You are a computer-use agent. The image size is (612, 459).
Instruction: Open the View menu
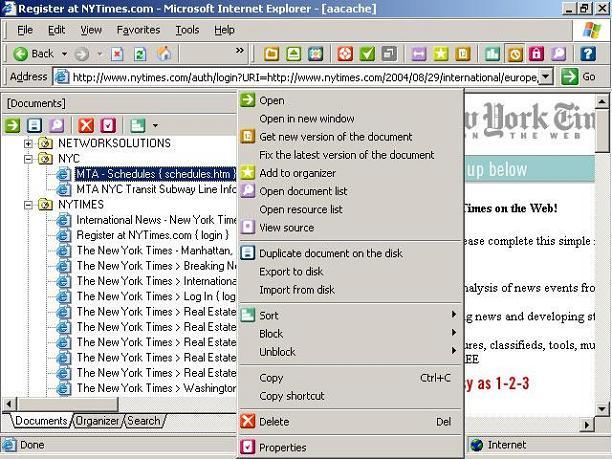coord(91,30)
